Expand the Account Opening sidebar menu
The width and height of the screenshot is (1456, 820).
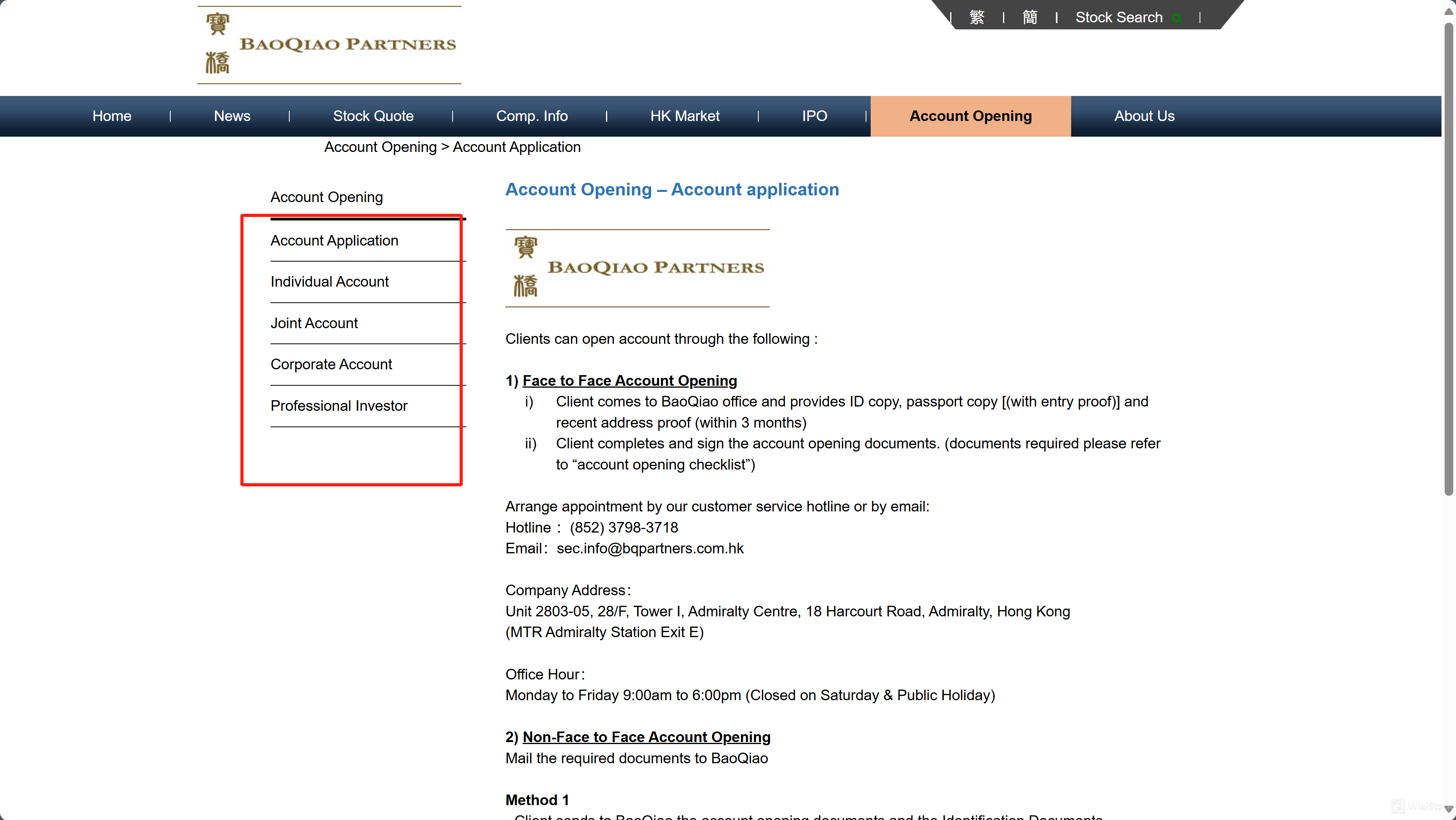[x=327, y=197]
